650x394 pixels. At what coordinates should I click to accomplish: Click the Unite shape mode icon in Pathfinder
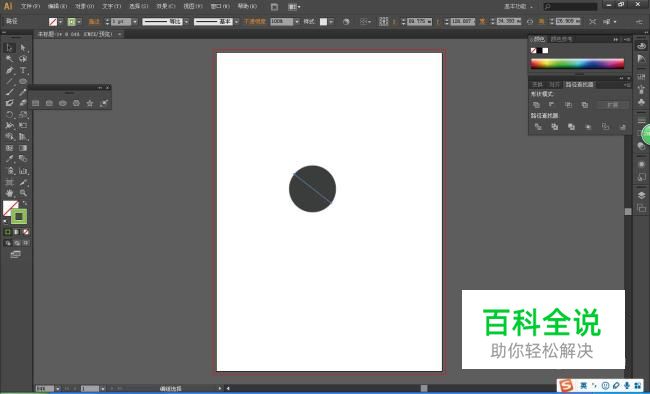pyautogui.click(x=536, y=105)
